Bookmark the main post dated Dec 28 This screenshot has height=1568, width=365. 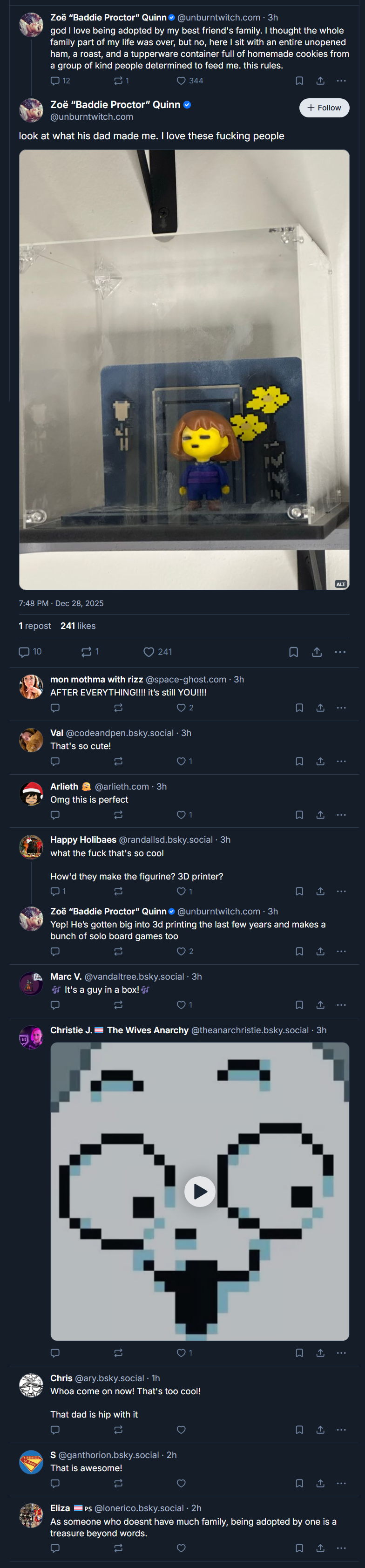[x=293, y=652]
